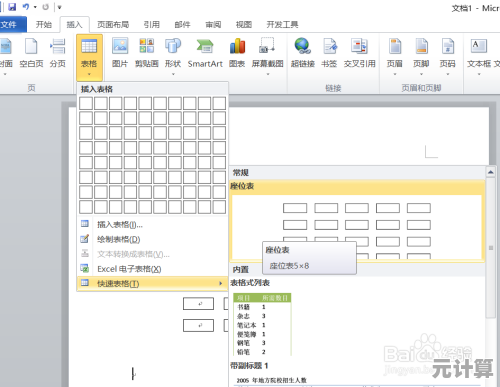This screenshot has height=387, width=500.
Task: Select the 座位表 quick table thumbnail
Action: pos(357,227)
